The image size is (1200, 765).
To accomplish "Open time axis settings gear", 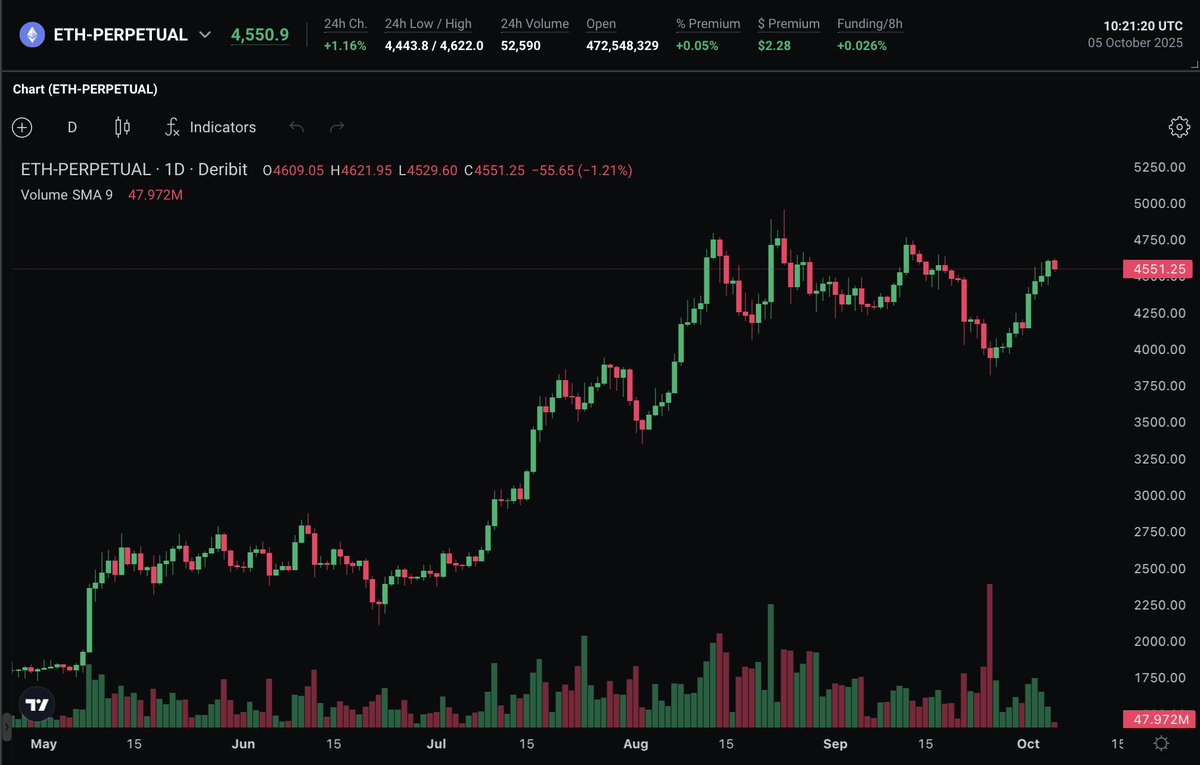I will pyautogui.click(x=1161, y=743).
